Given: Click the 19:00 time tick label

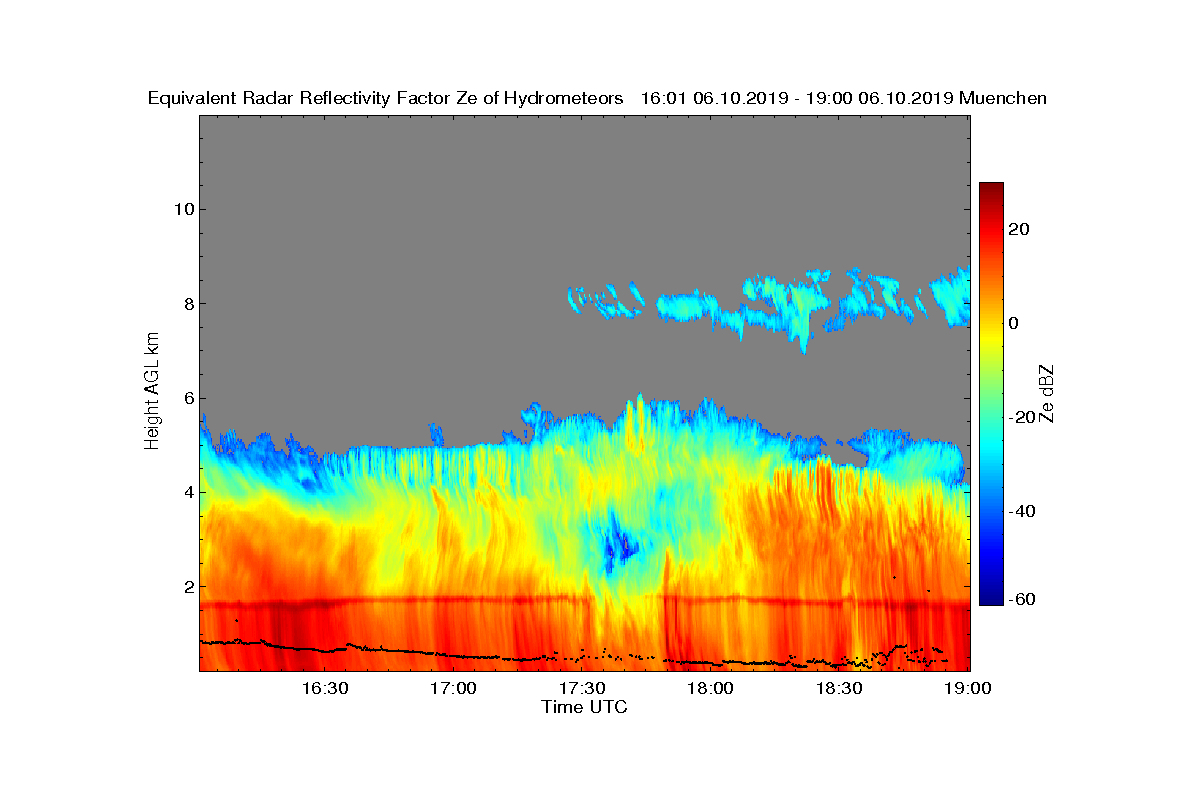Looking at the screenshot, I should pyautogui.click(x=968, y=688).
